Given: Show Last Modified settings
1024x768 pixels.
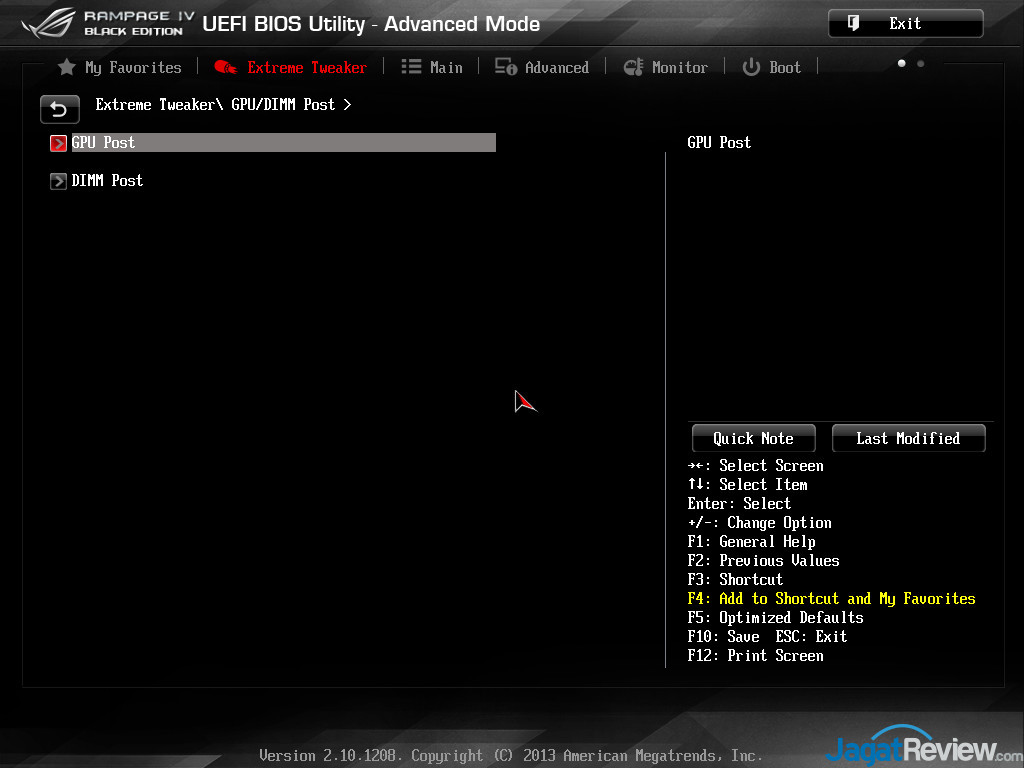Looking at the screenshot, I should click(x=908, y=438).
